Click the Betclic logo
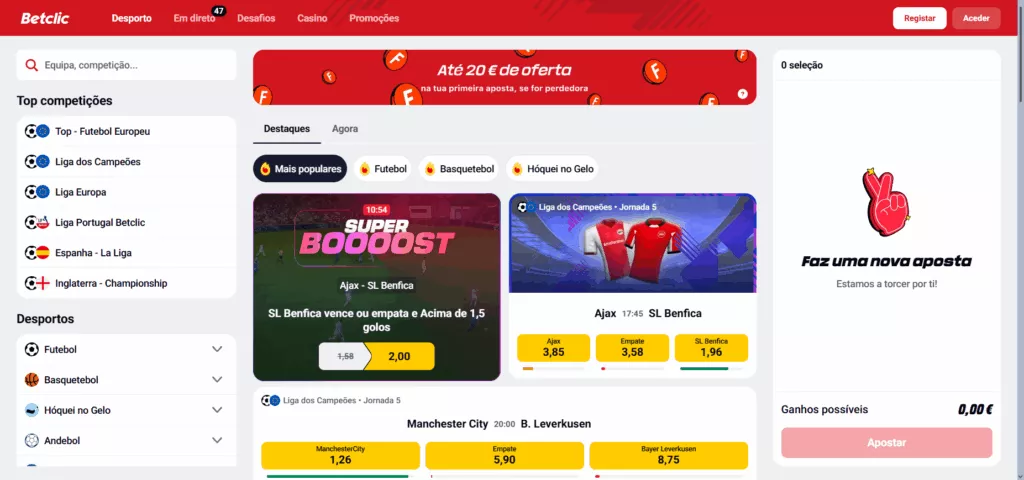Screen dimensions: 1024x480 coord(45,18)
